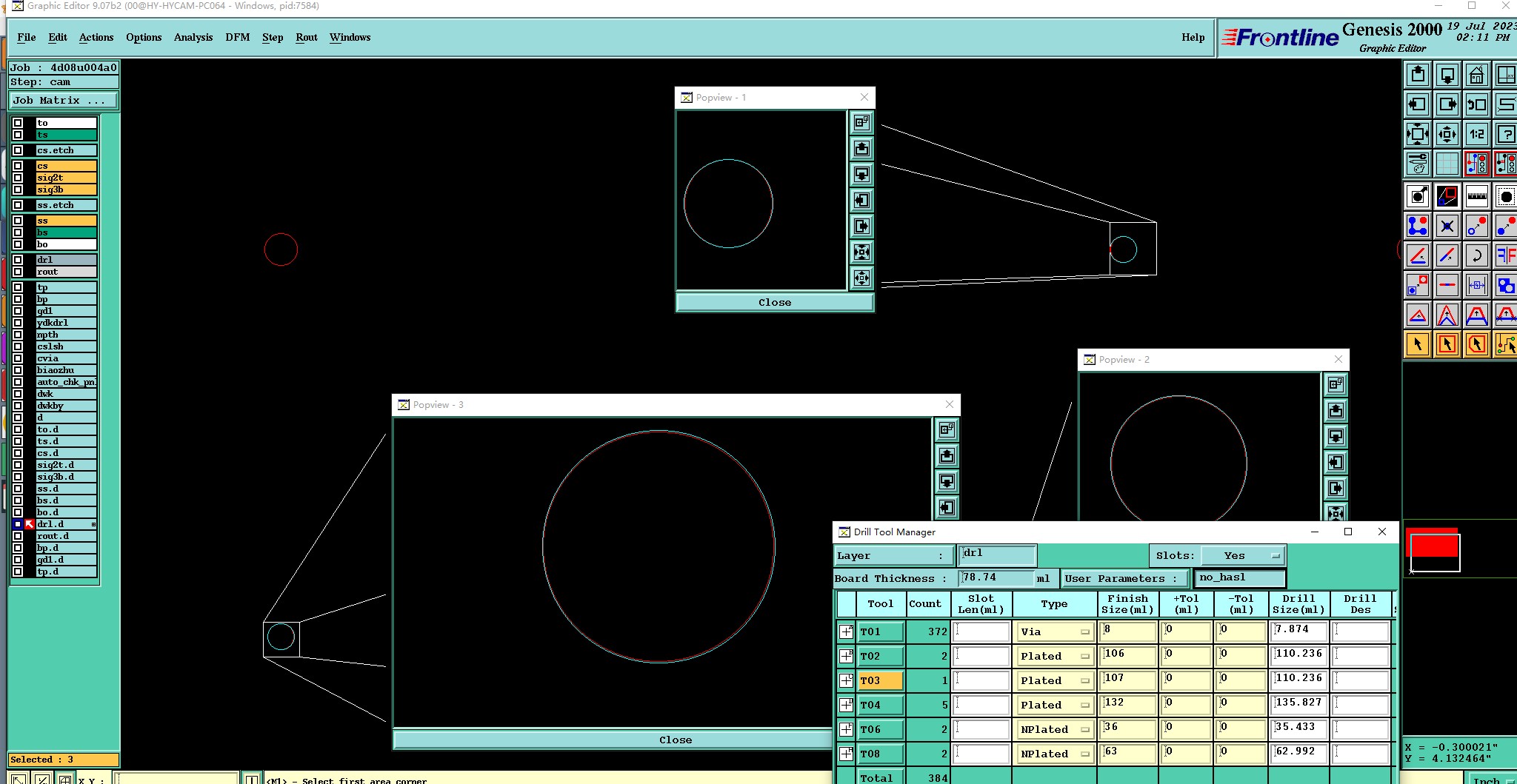Expand the T01 row plus box

(x=846, y=631)
